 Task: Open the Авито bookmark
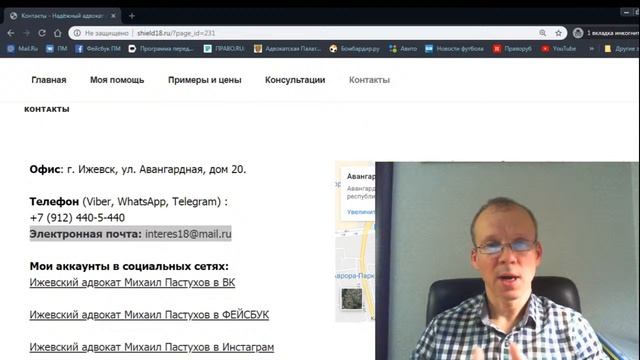403,49
